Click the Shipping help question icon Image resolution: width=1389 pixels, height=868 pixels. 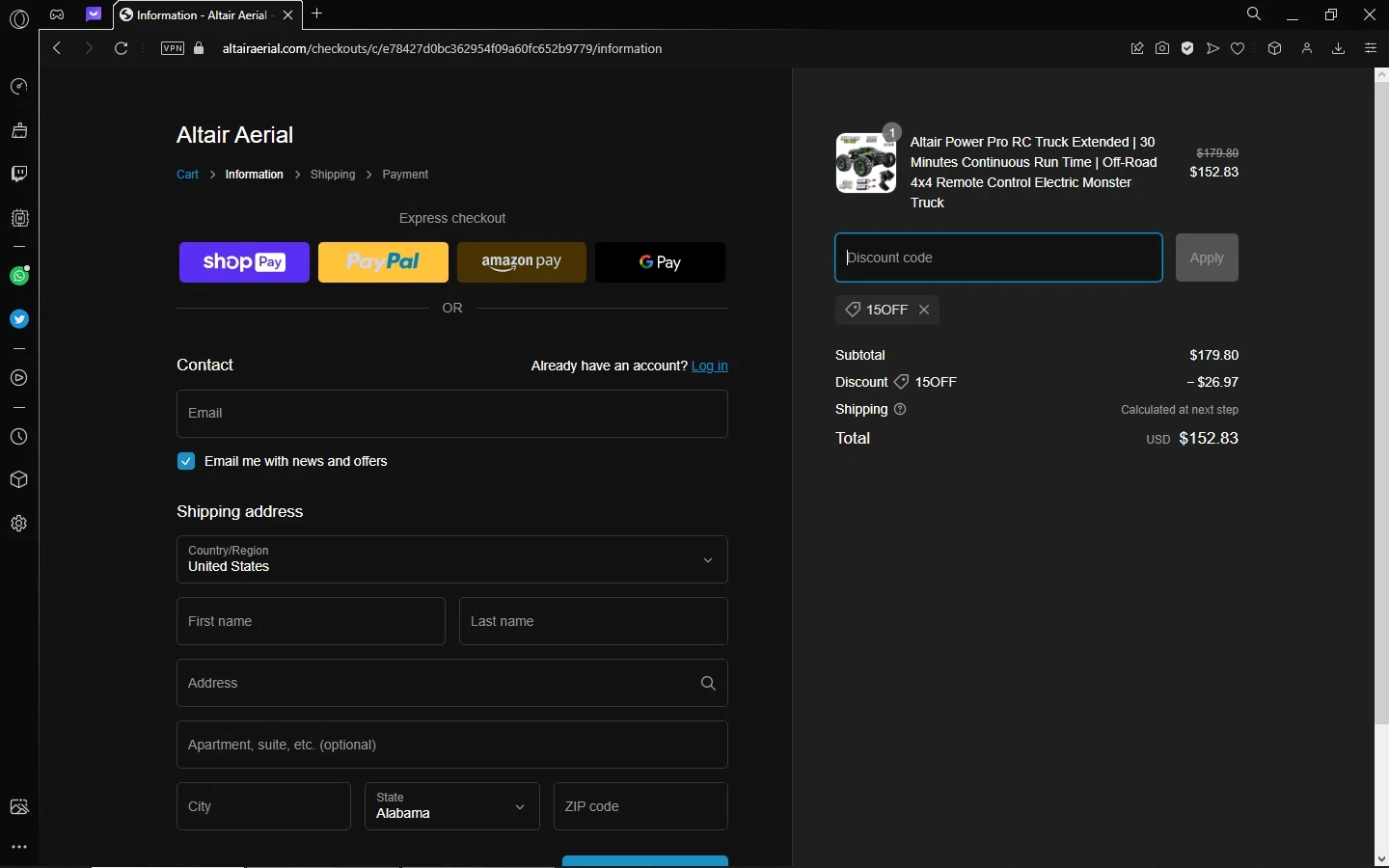pos(900,409)
